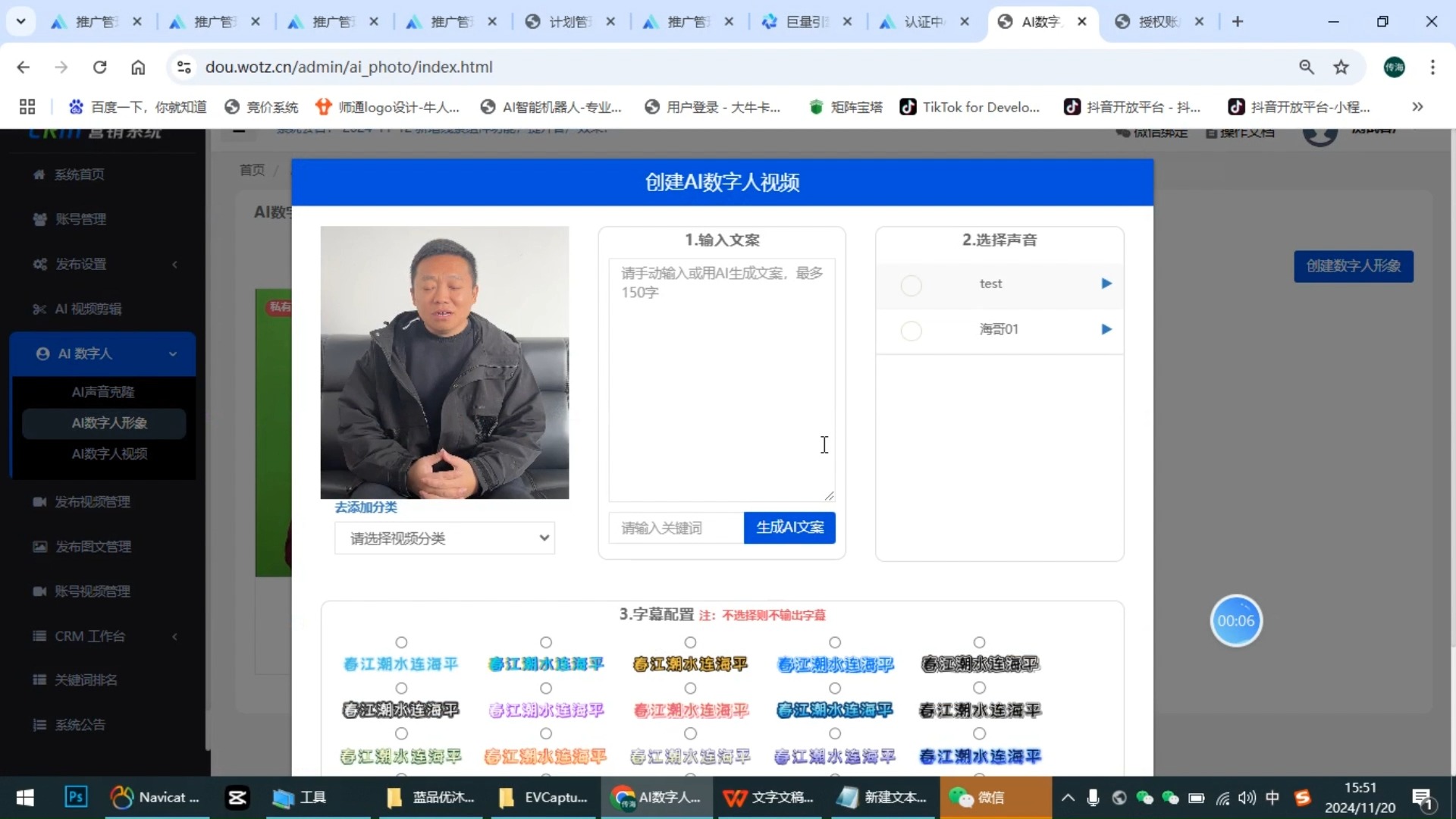Click 生成AI文案 button

[789, 527]
